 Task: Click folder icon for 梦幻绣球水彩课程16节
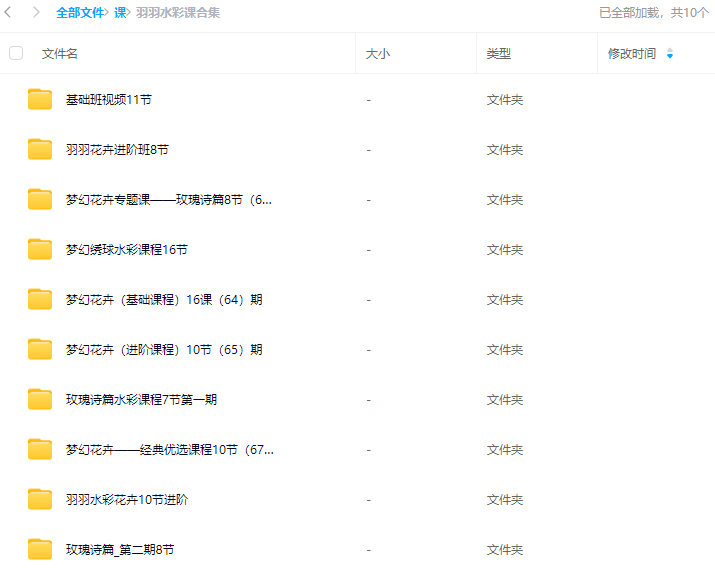[x=40, y=250]
